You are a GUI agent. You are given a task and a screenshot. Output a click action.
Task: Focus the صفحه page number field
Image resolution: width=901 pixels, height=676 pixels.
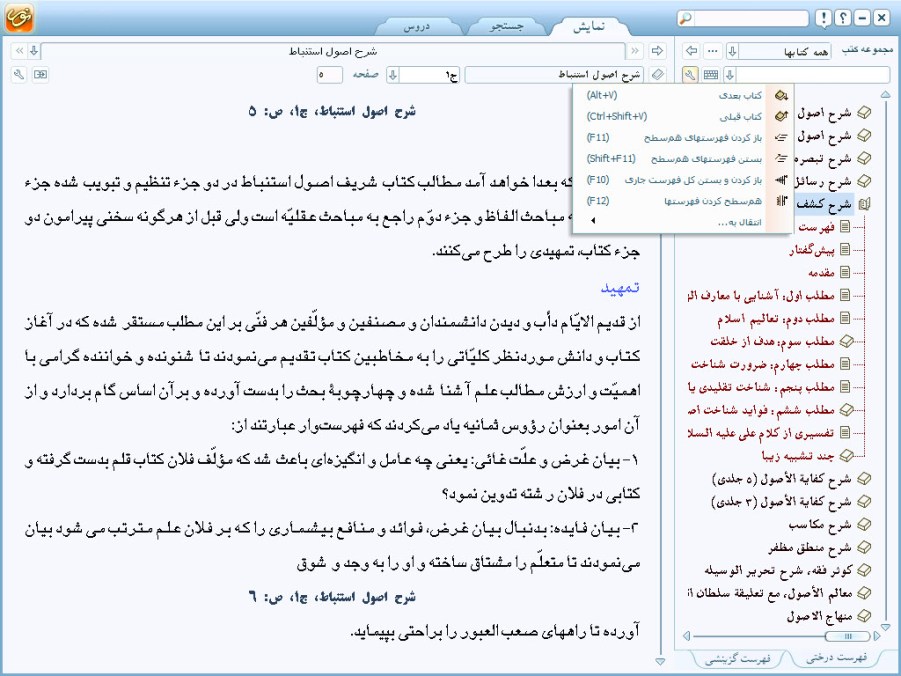(x=330, y=75)
